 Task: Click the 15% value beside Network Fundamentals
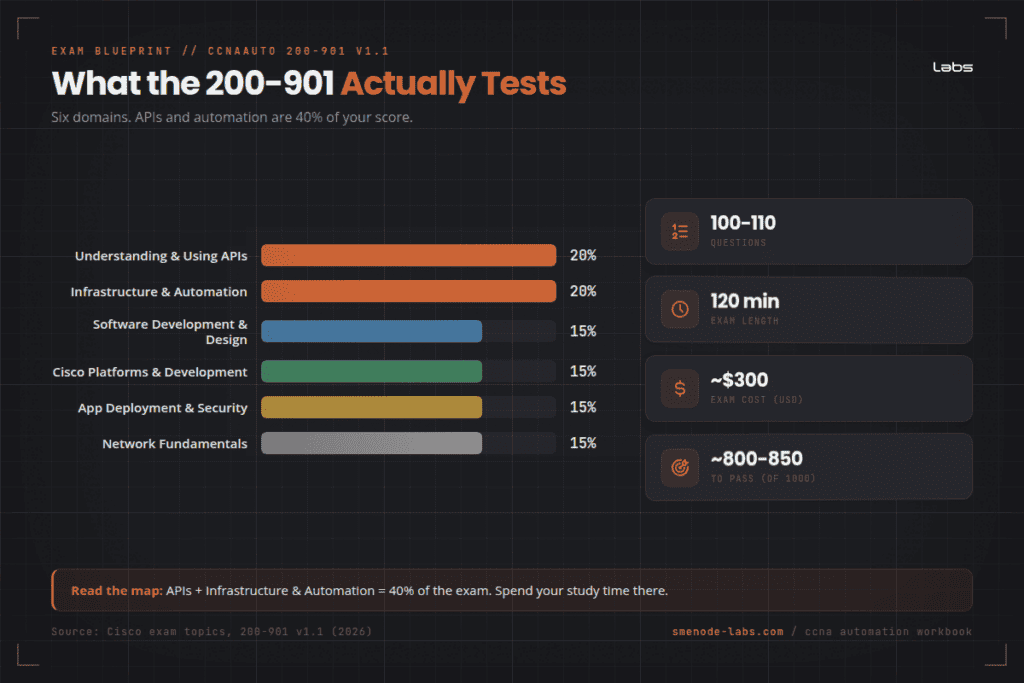(x=583, y=443)
